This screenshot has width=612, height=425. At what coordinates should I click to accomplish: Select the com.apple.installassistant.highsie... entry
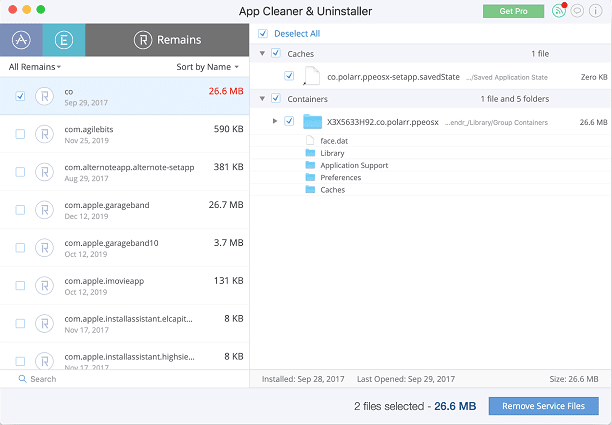click(x=125, y=356)
